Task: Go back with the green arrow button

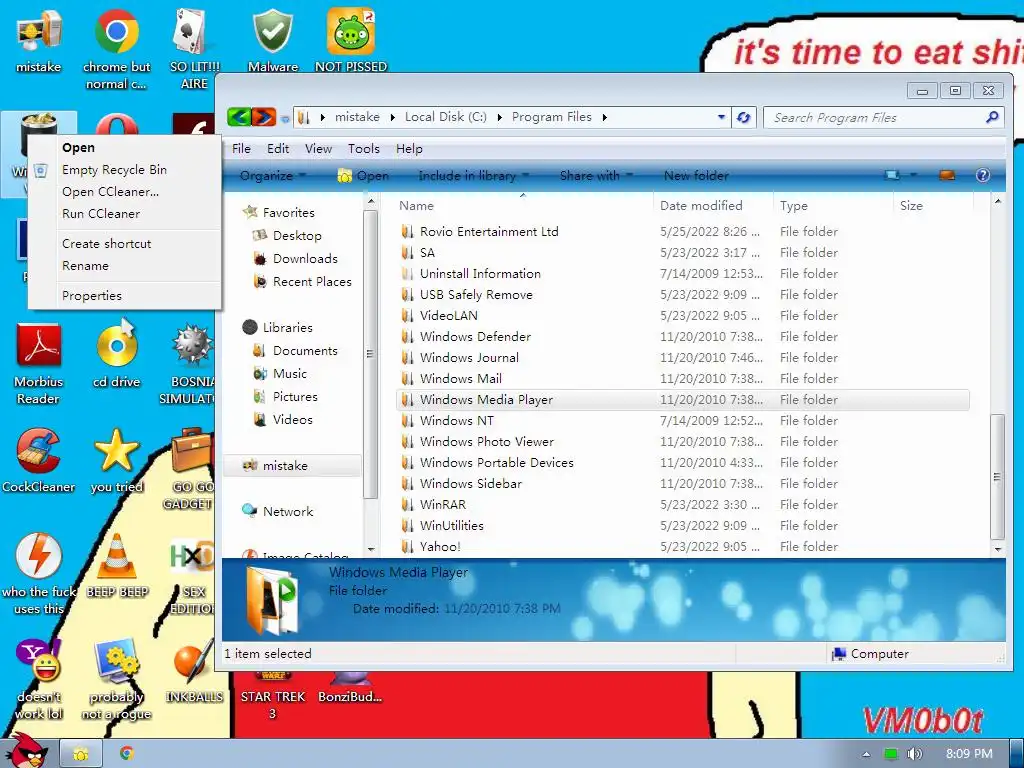Action: pos(239,117)
